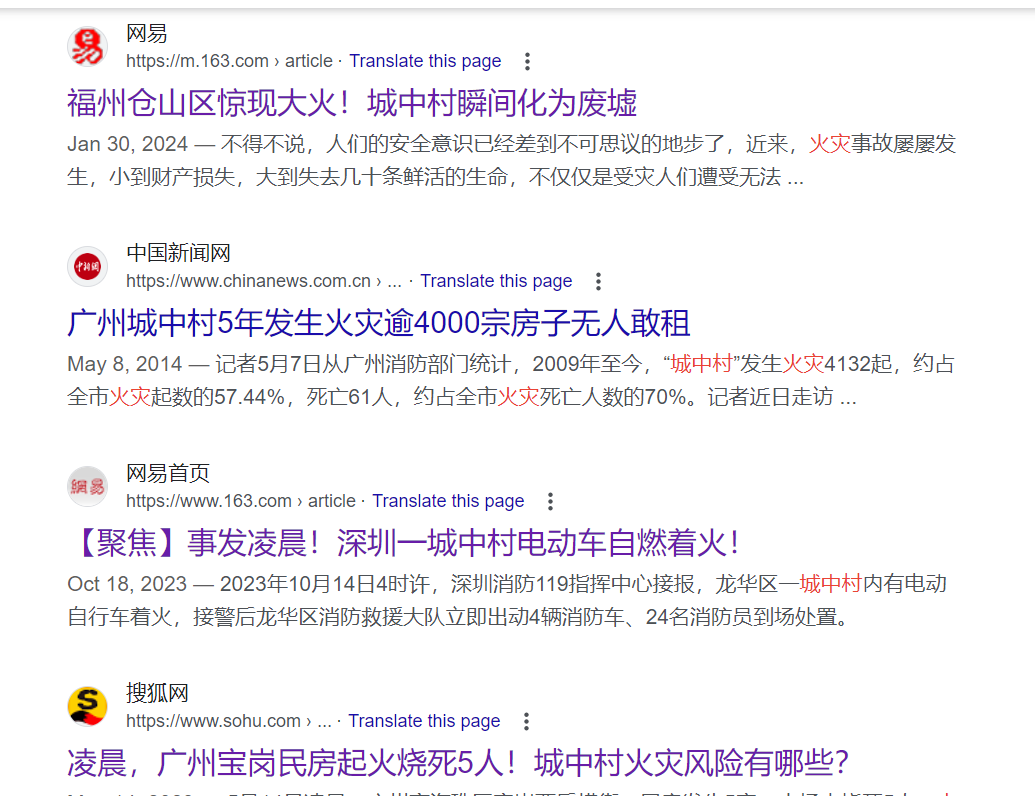Open three-dot menu for chinanews.com.cn result
This screenshot has height=796, width=1035.
coord(599,281)
